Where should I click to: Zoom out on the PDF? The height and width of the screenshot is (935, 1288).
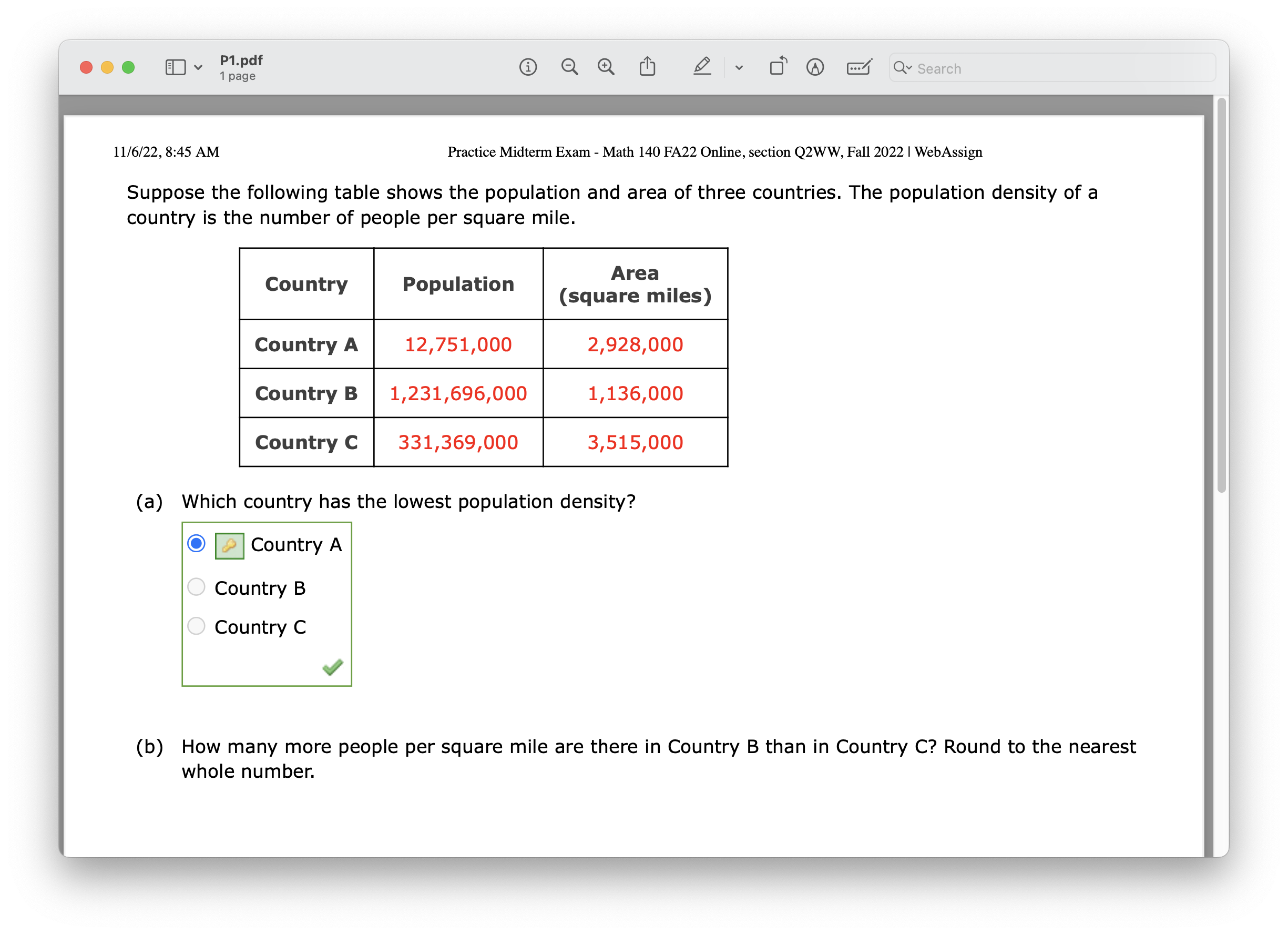(569, 67)
